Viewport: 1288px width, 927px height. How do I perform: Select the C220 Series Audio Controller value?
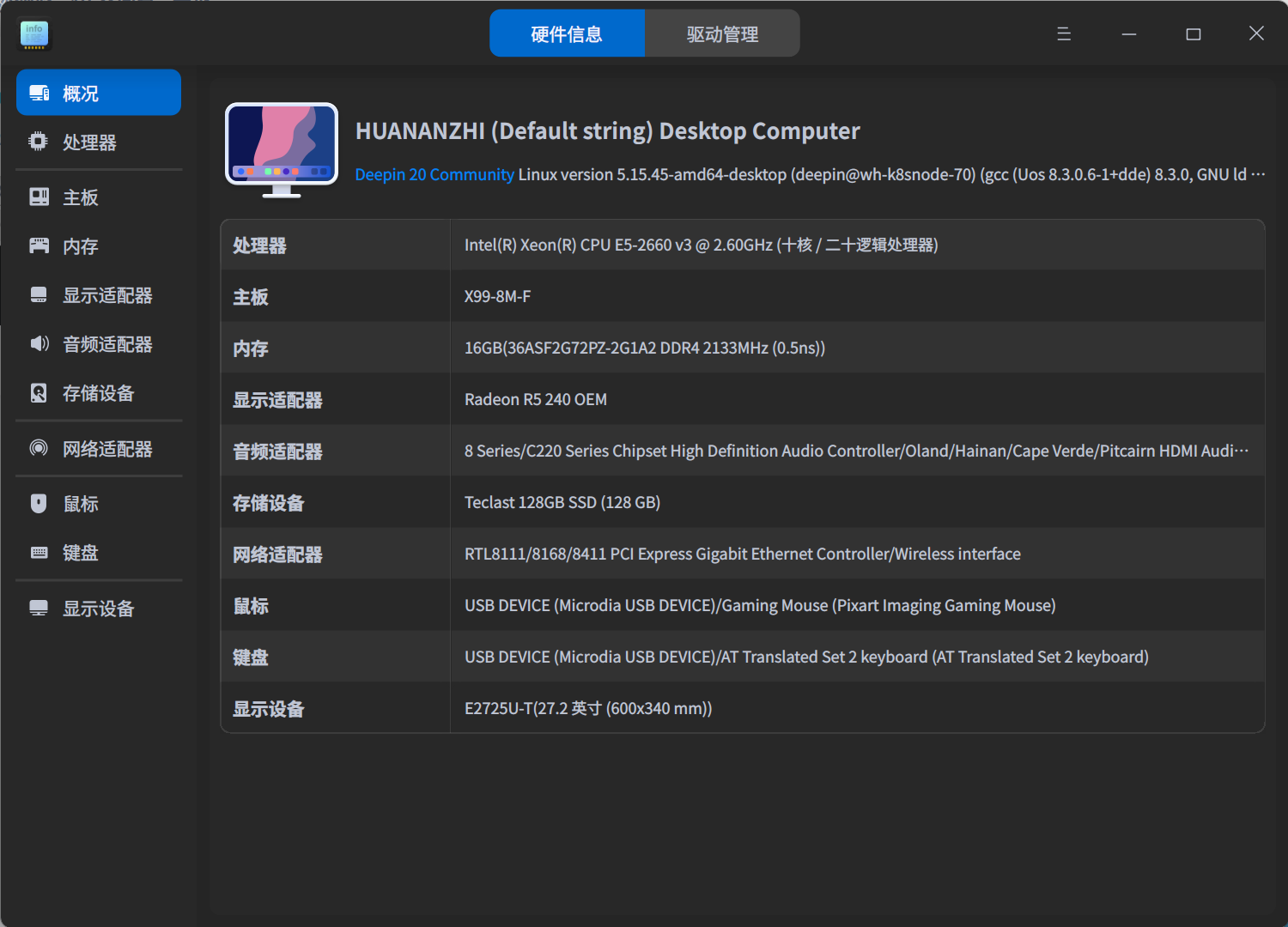pyautogui.click(x=856, y=451)
